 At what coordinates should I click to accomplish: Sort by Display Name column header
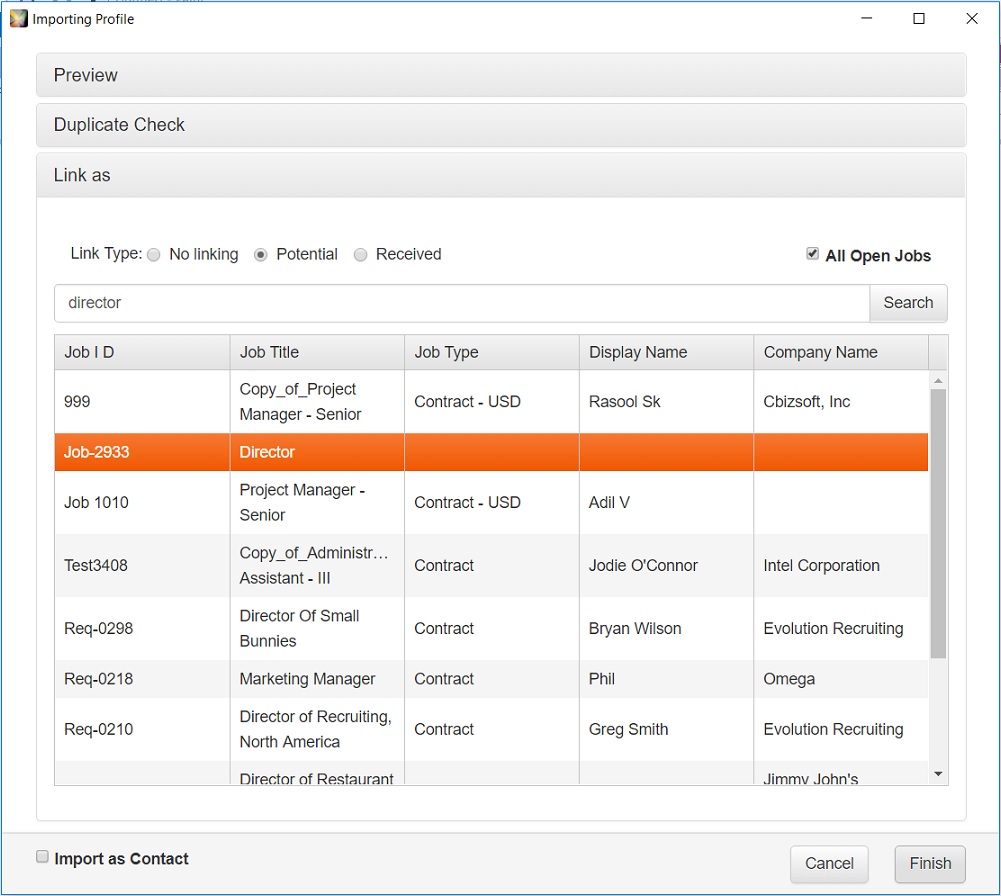click(666, 352)
